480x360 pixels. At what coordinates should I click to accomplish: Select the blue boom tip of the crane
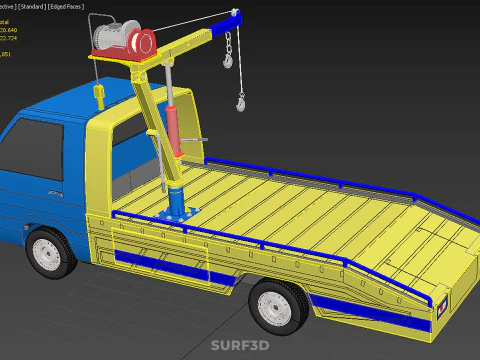225,25
